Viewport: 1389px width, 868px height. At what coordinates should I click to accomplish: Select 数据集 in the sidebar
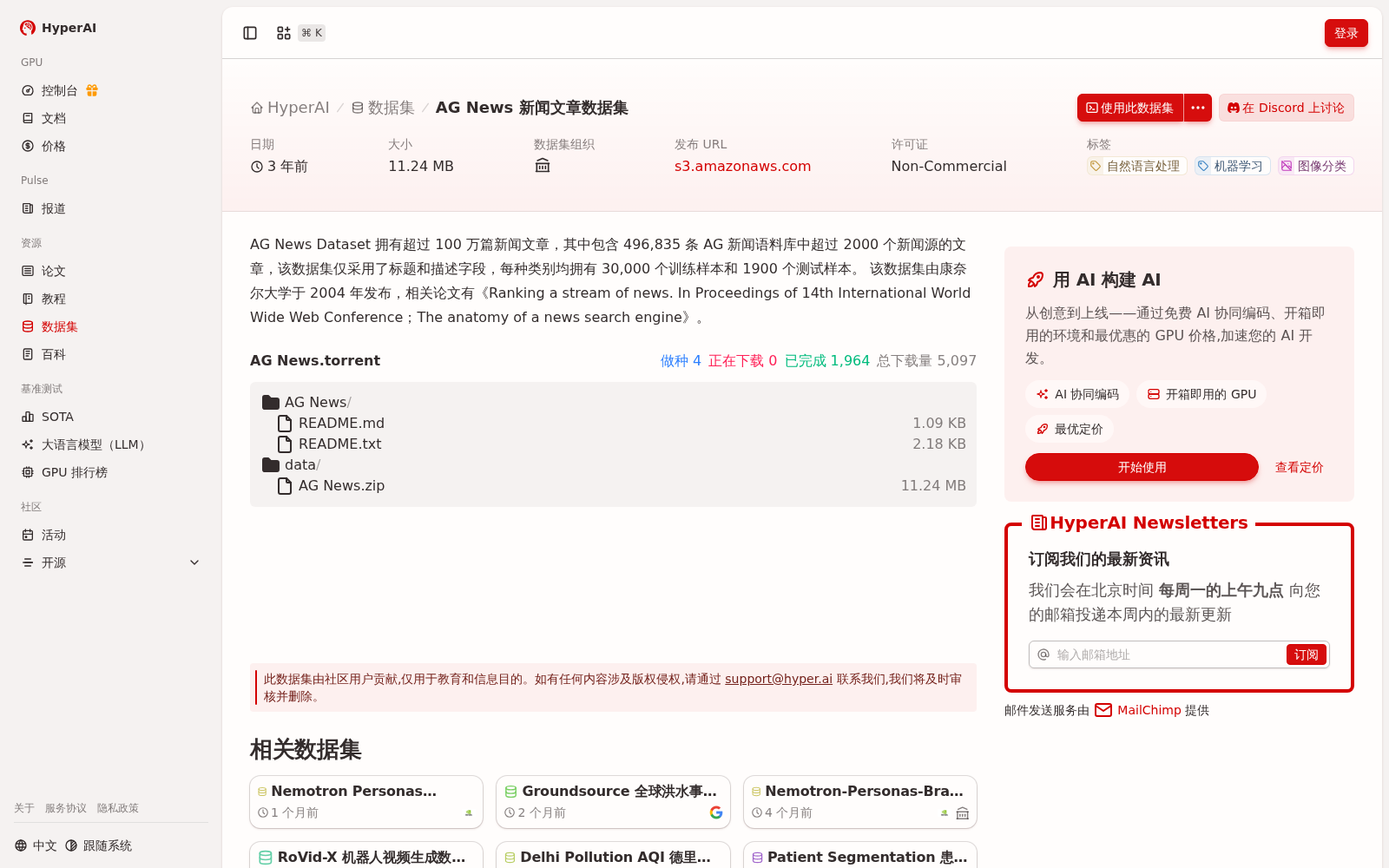click(x=111, y=326)
